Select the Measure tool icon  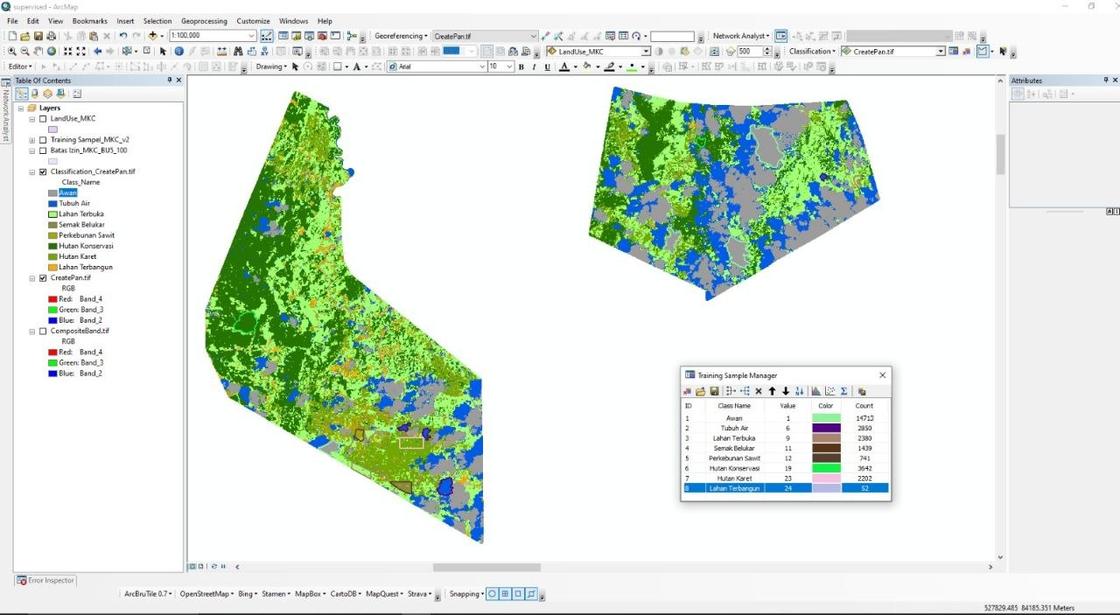click(221, 51)
